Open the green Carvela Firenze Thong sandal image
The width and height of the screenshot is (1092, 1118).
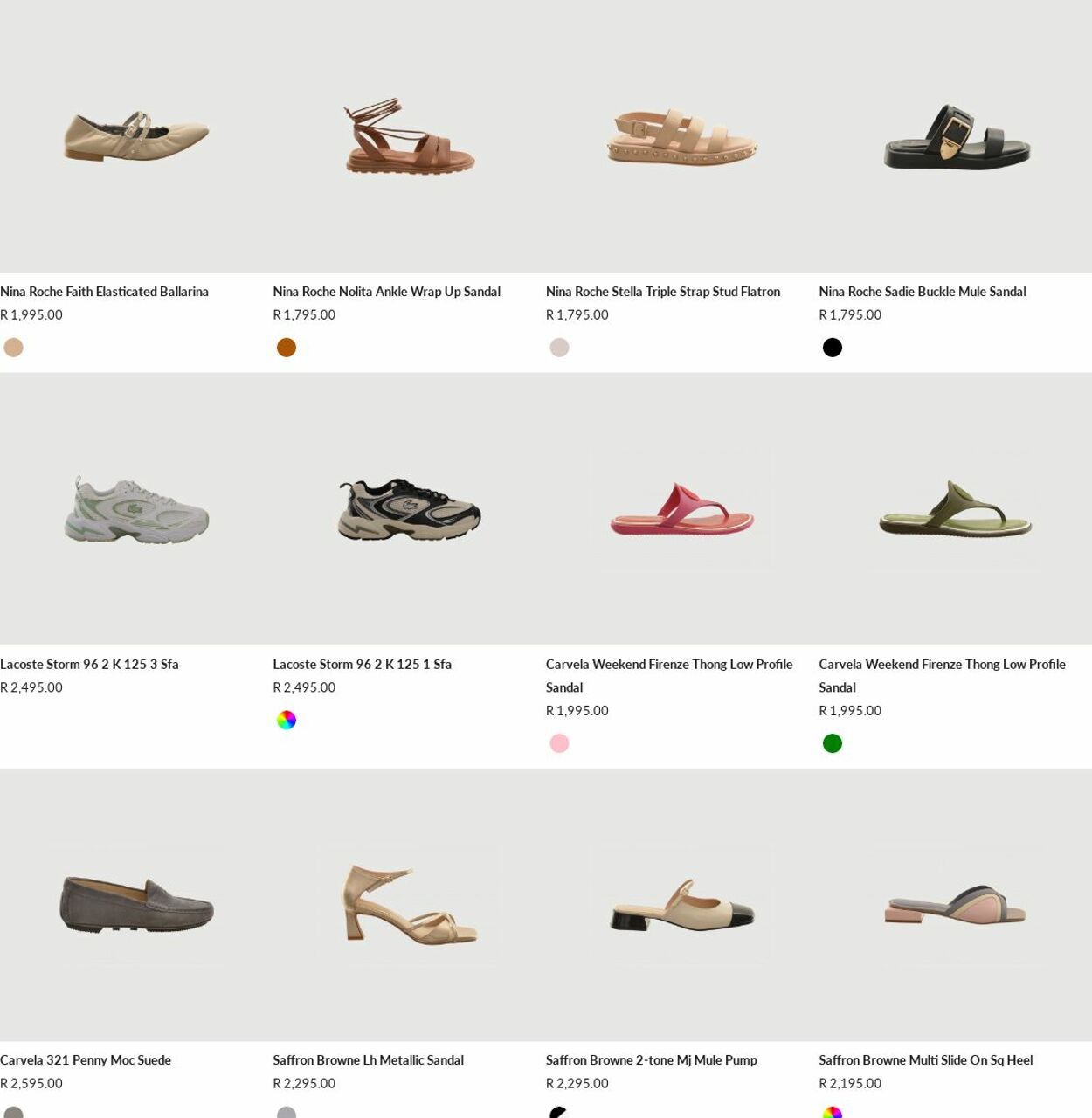(x=956, y=509)
